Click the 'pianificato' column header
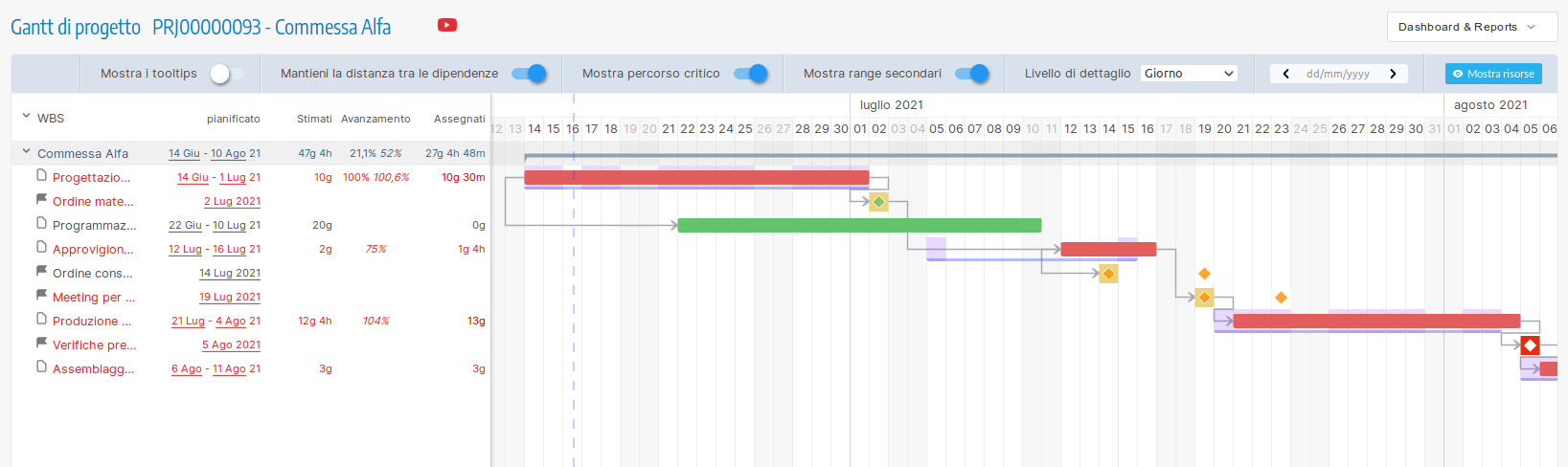The width and height of the screenshot is (1568, 467). pyautogui.click(x=234, y=119)
